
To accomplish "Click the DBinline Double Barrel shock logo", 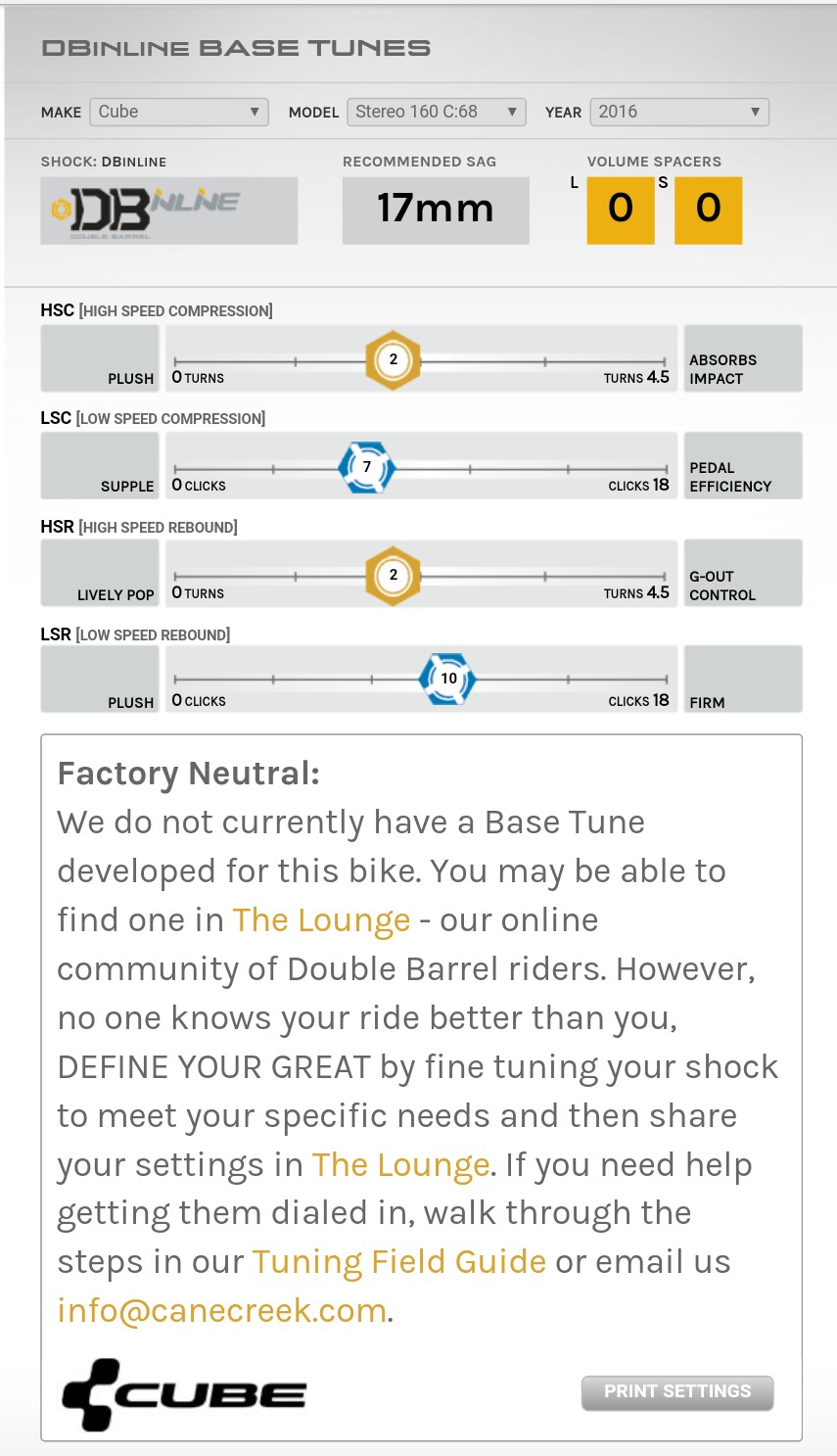I will 169,211.
